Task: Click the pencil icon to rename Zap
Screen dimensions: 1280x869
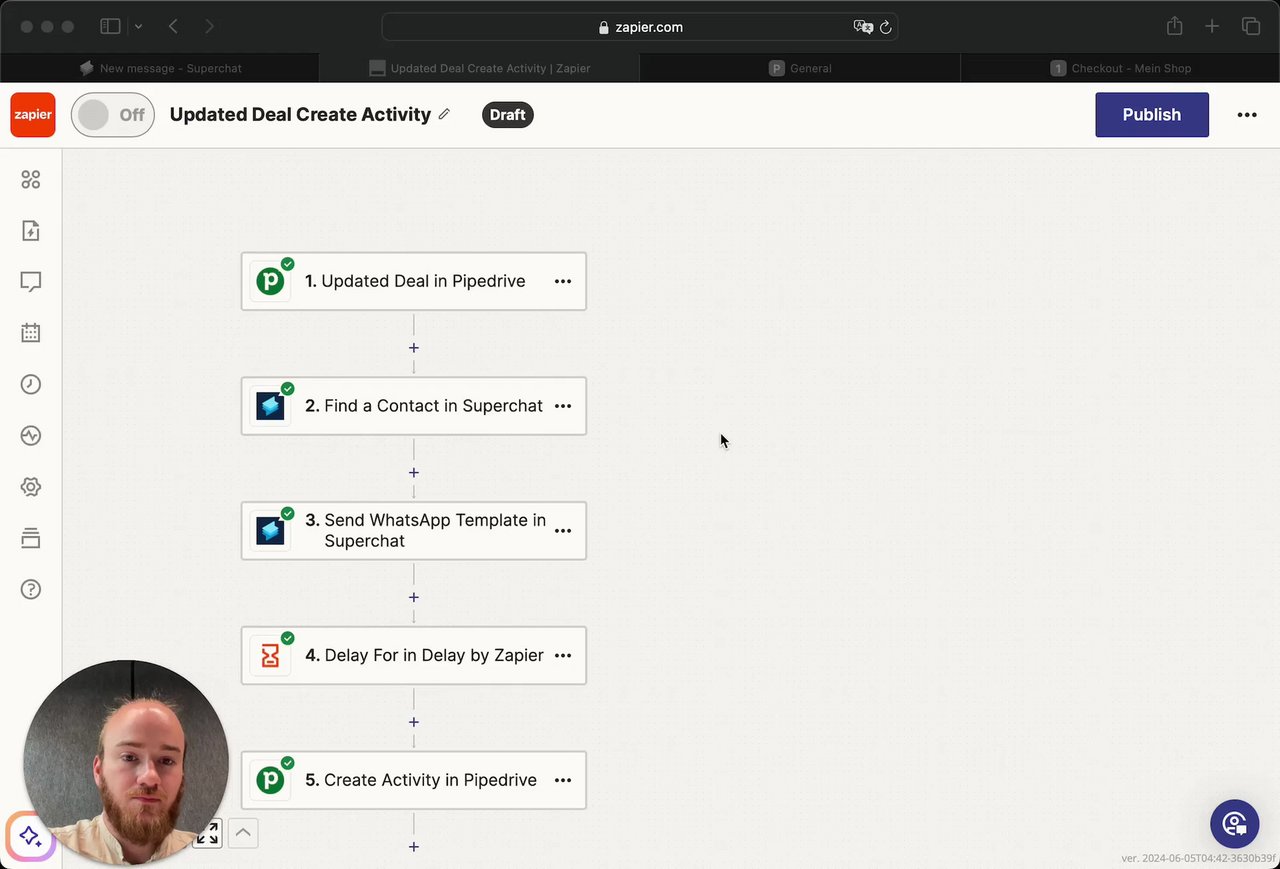Action: point(444,114)
